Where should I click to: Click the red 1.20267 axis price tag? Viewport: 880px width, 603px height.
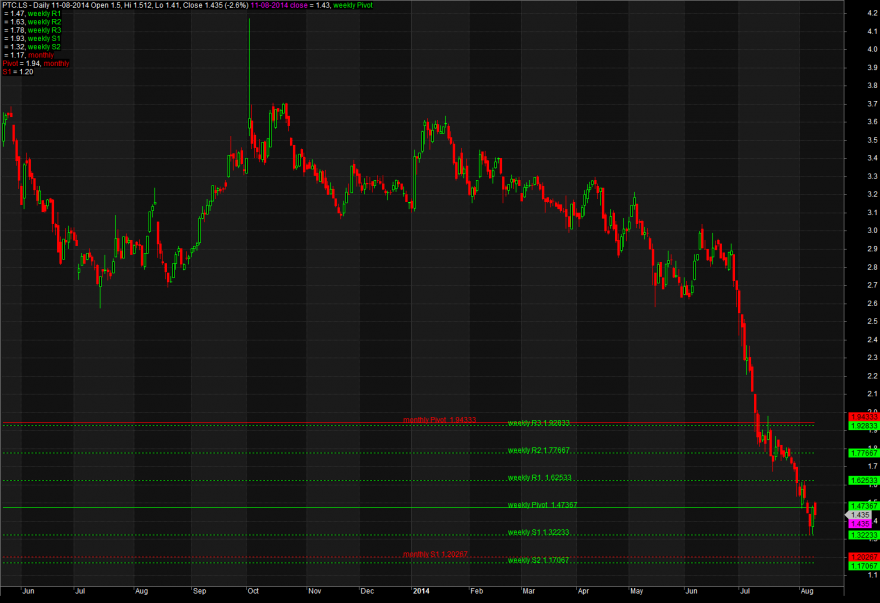(864, 558)
